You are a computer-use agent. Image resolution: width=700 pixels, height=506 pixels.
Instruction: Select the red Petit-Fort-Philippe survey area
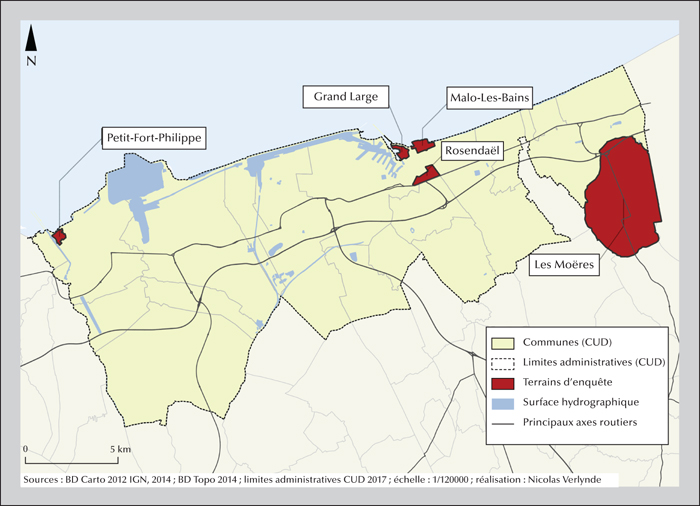click(59, 236)
